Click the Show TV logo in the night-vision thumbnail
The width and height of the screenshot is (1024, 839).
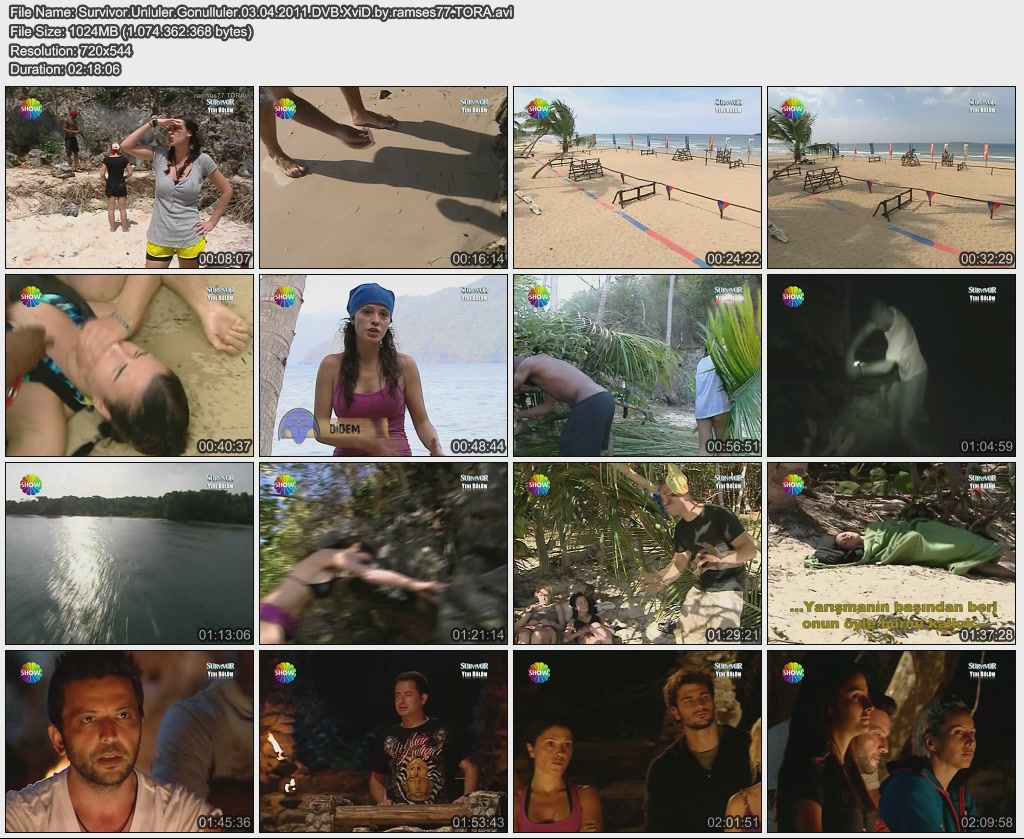793,296
